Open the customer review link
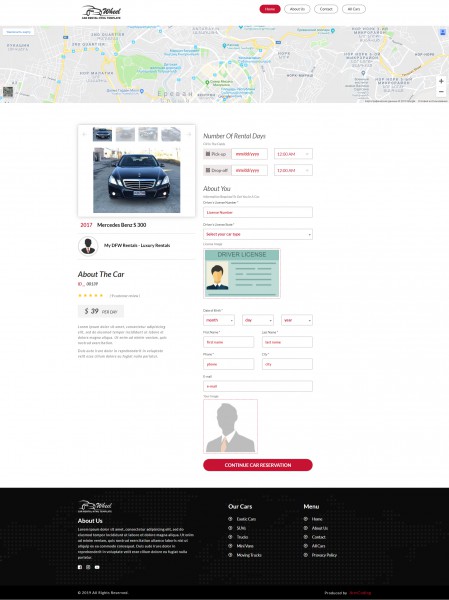 click(x=125, y=296)
